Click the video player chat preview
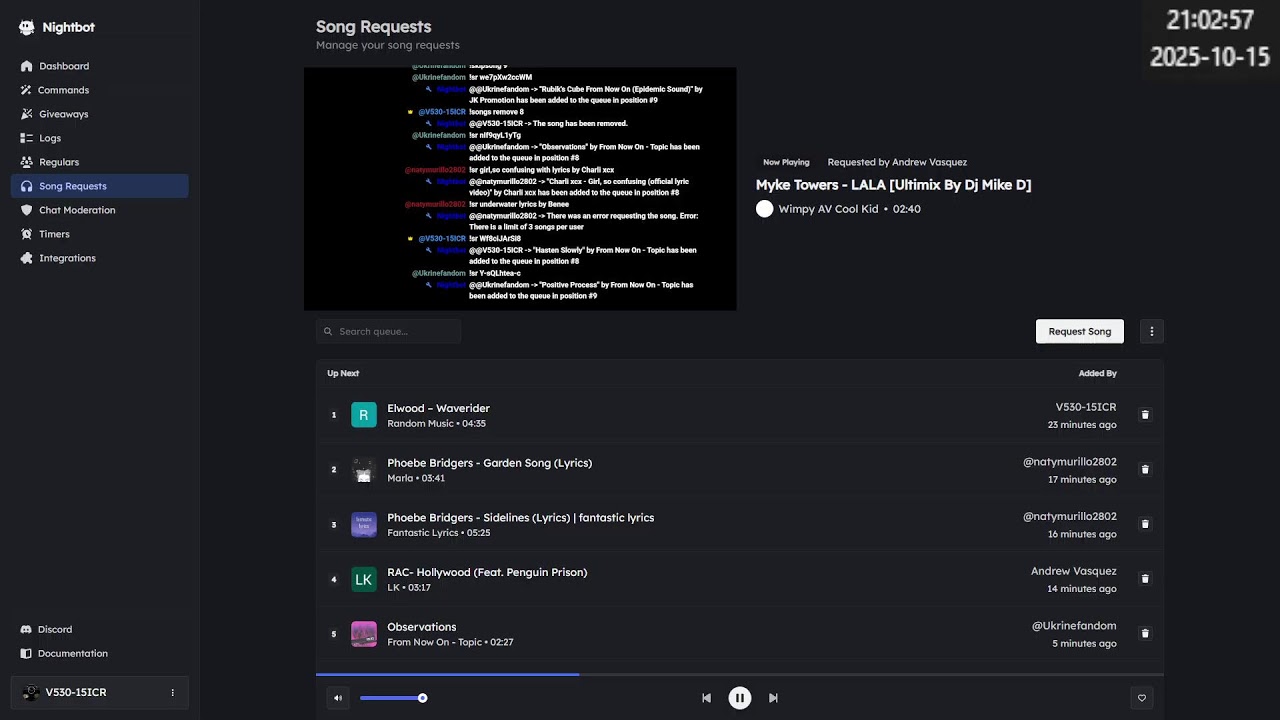The image size is (1280, 720). (x=520, y=189)
